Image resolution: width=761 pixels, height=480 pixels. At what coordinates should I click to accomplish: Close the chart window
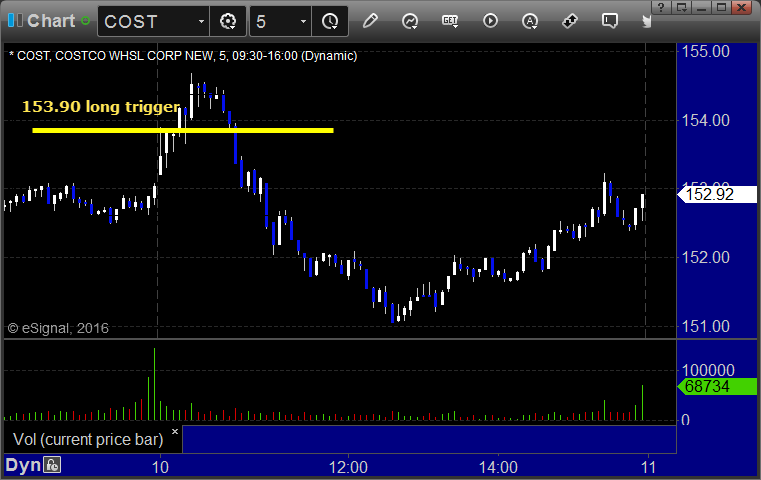click(742, 7)
